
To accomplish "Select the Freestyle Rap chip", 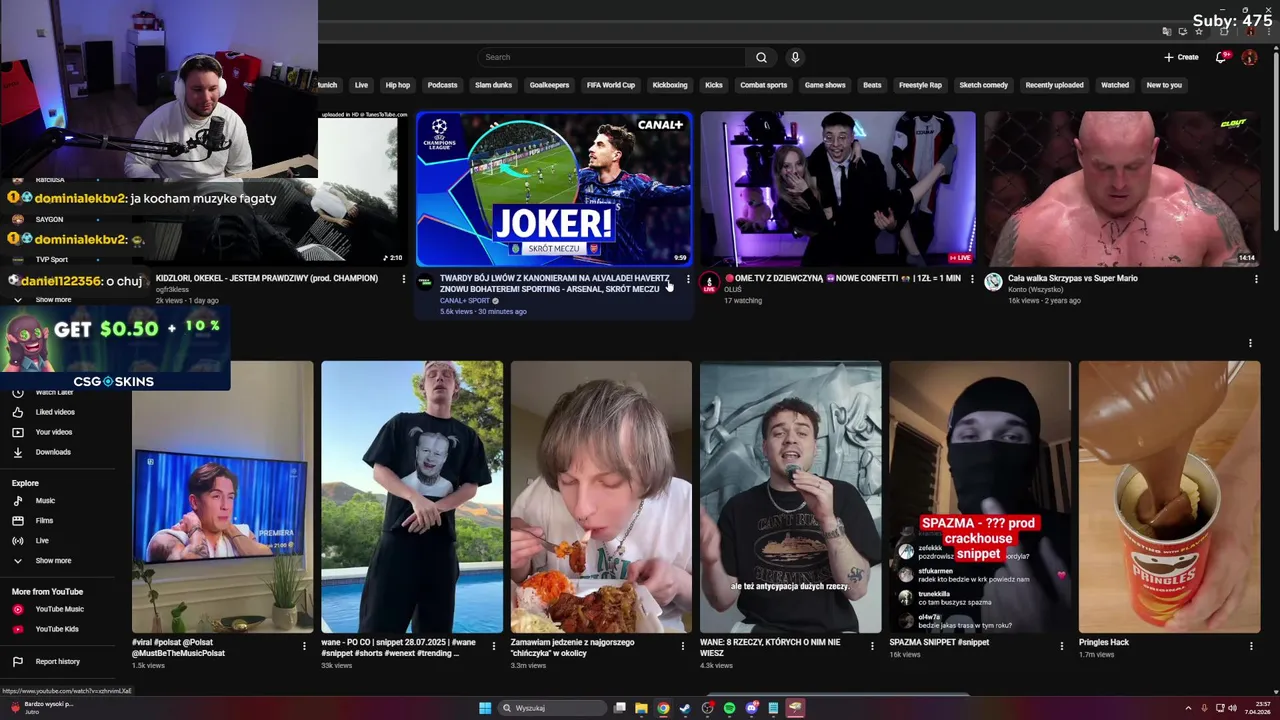I will click(x=920, y=85).
